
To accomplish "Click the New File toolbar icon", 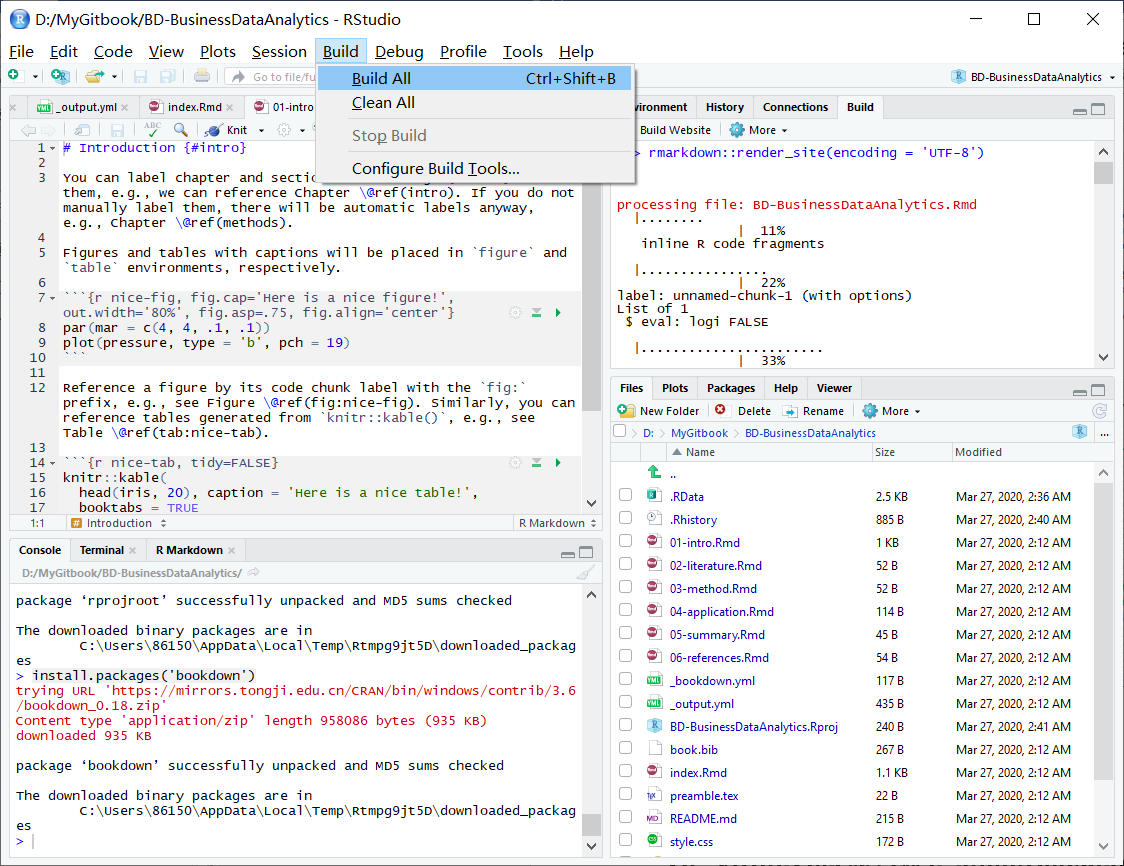I will tap(14, 75).
